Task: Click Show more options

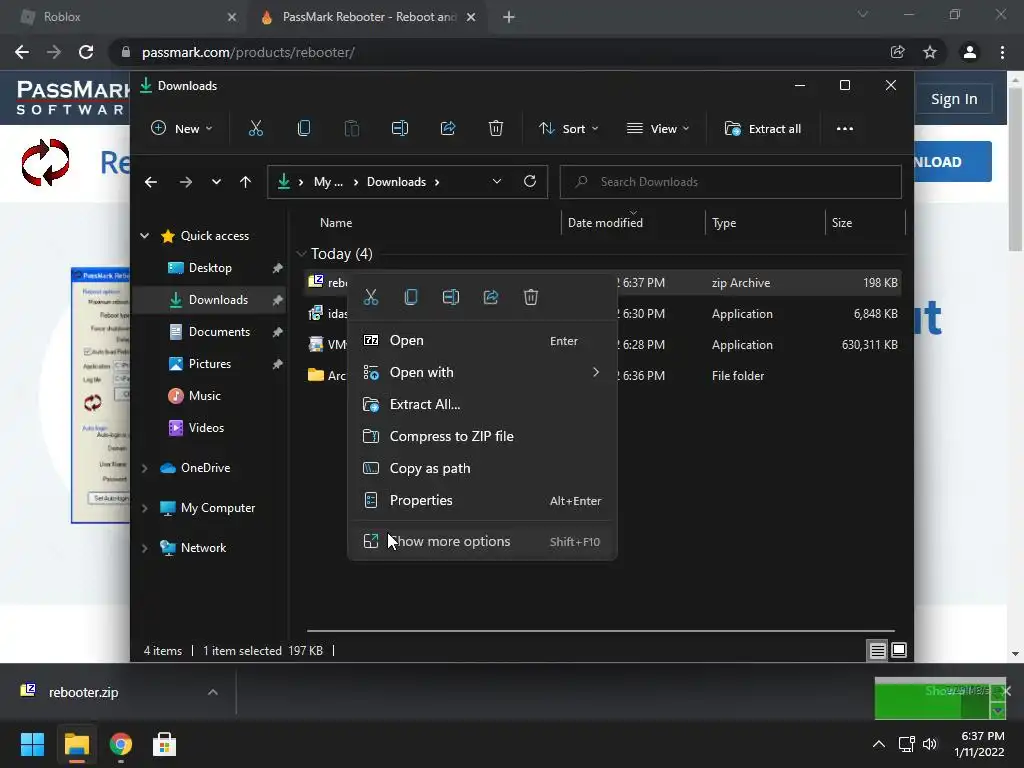Action: click(483, 541)
